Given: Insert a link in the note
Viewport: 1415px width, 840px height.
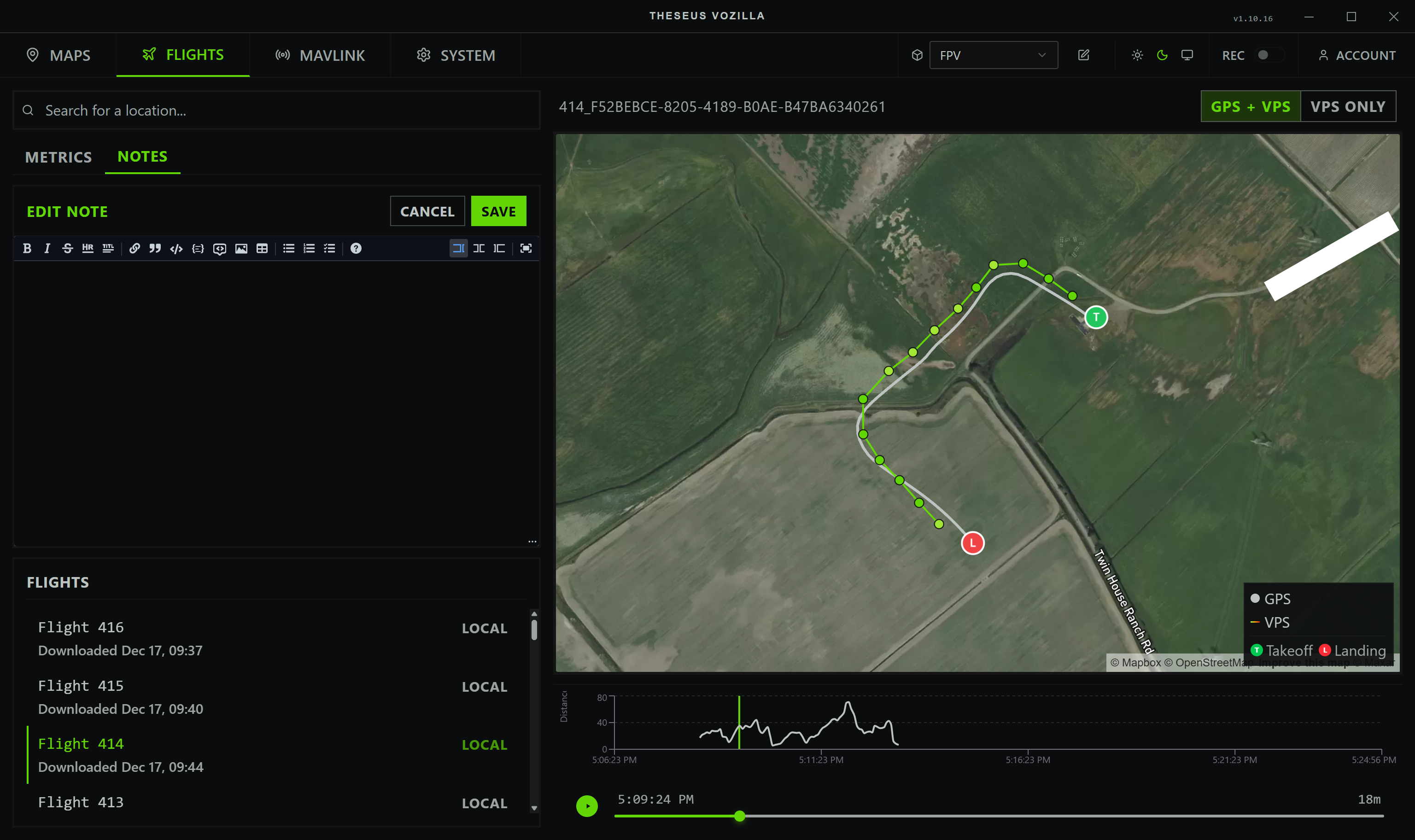Looking at the screenshot, I should tap(134, 248).
